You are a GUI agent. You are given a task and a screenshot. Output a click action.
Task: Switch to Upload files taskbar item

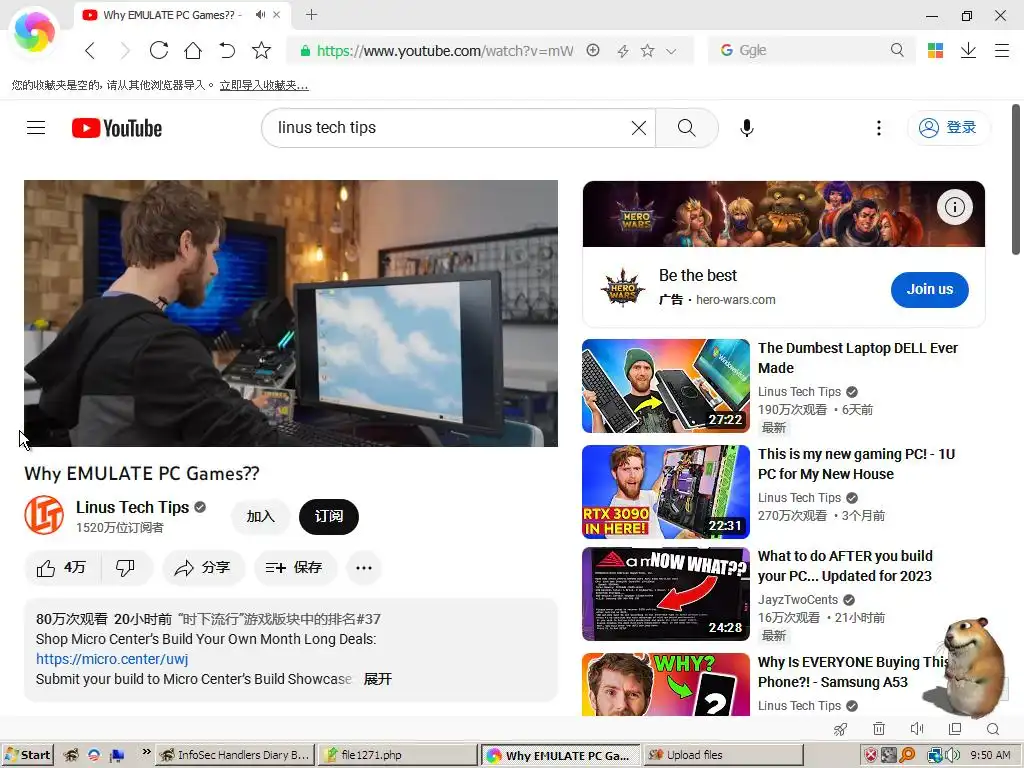(x=723, y=755)
